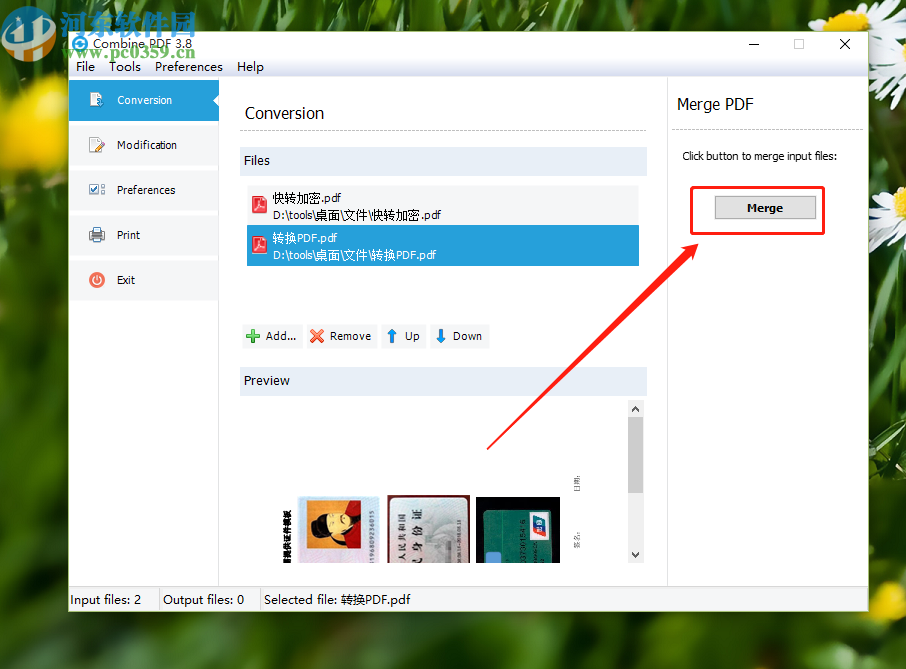Image resolution: width=906 pixels, height=669 pixels.
Task: Click the Exit power icon
Action: pos(95,280)
